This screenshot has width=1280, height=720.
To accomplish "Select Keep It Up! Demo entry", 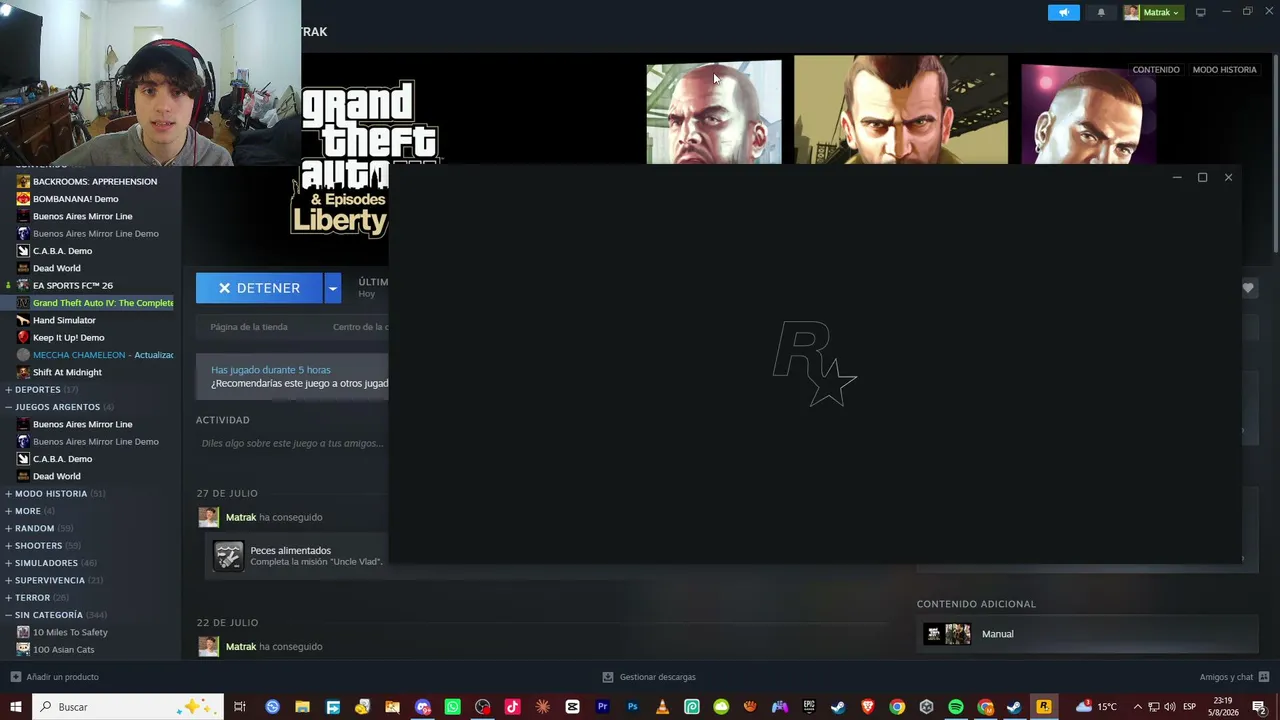I will (68, 338).
